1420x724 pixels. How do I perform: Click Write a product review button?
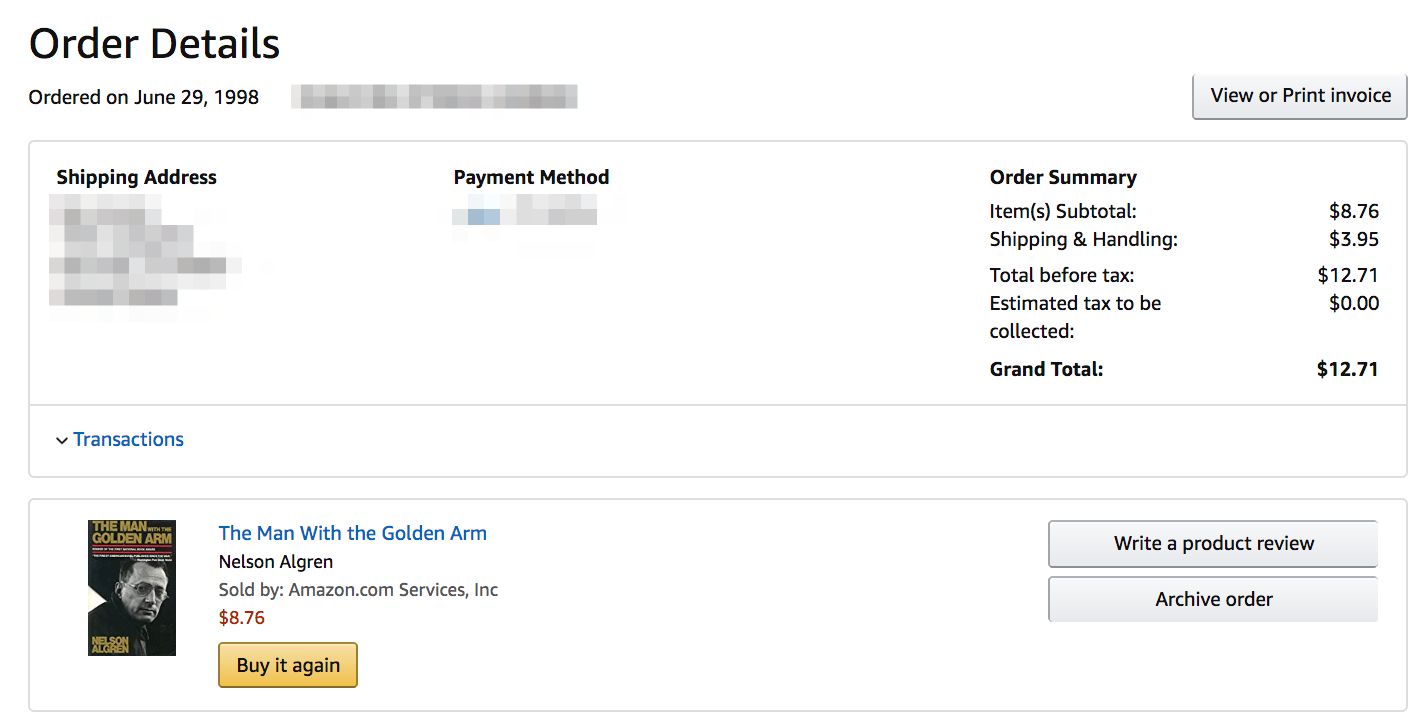(1213, 544)
